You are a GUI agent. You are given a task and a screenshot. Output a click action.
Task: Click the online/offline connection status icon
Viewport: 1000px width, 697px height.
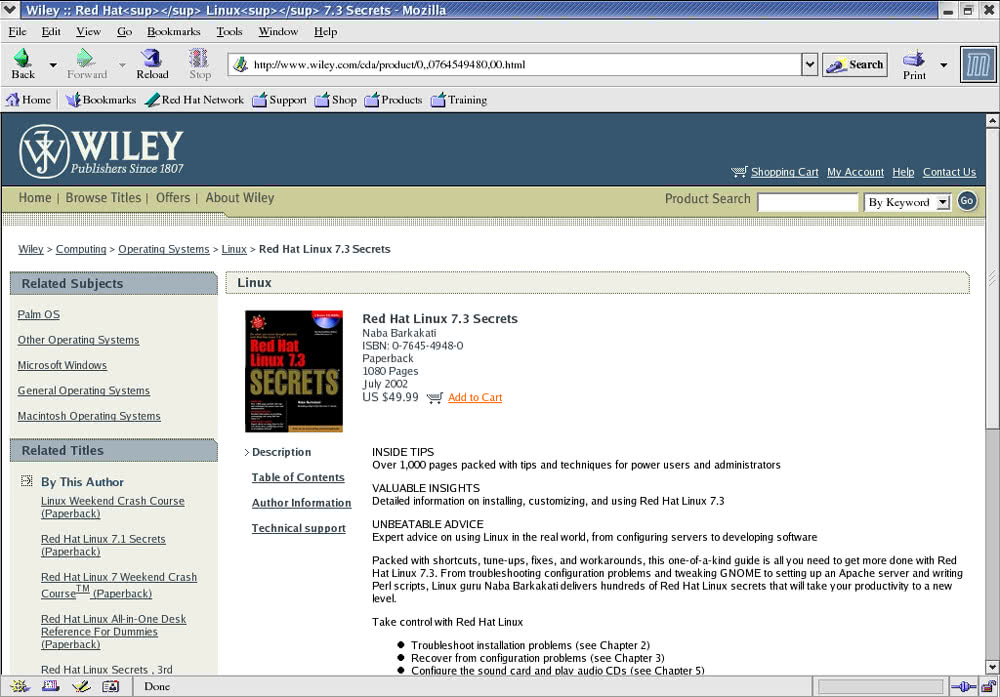tap(963, 687)
